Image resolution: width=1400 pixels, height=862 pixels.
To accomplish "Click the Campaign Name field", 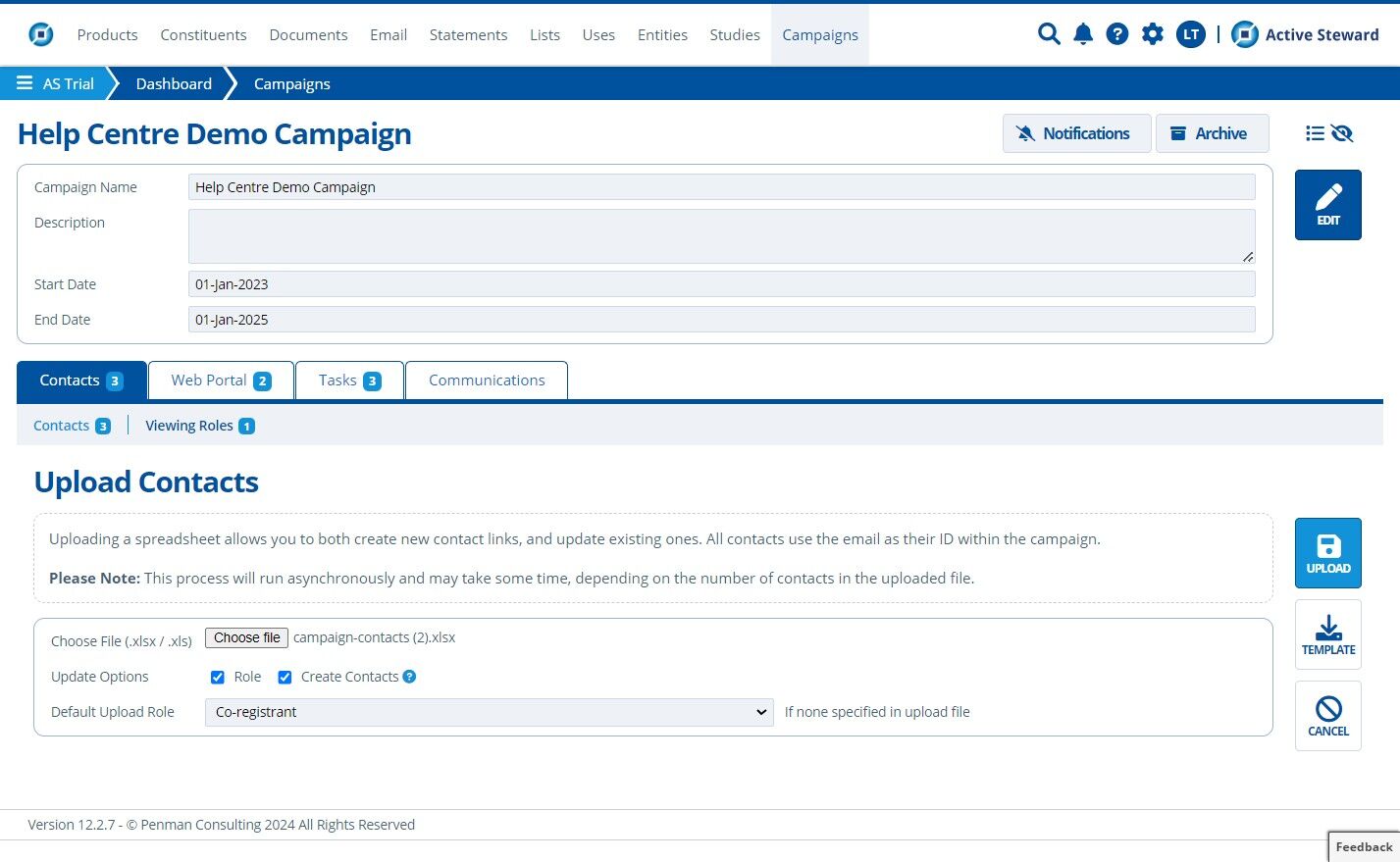I will point(721,187).
